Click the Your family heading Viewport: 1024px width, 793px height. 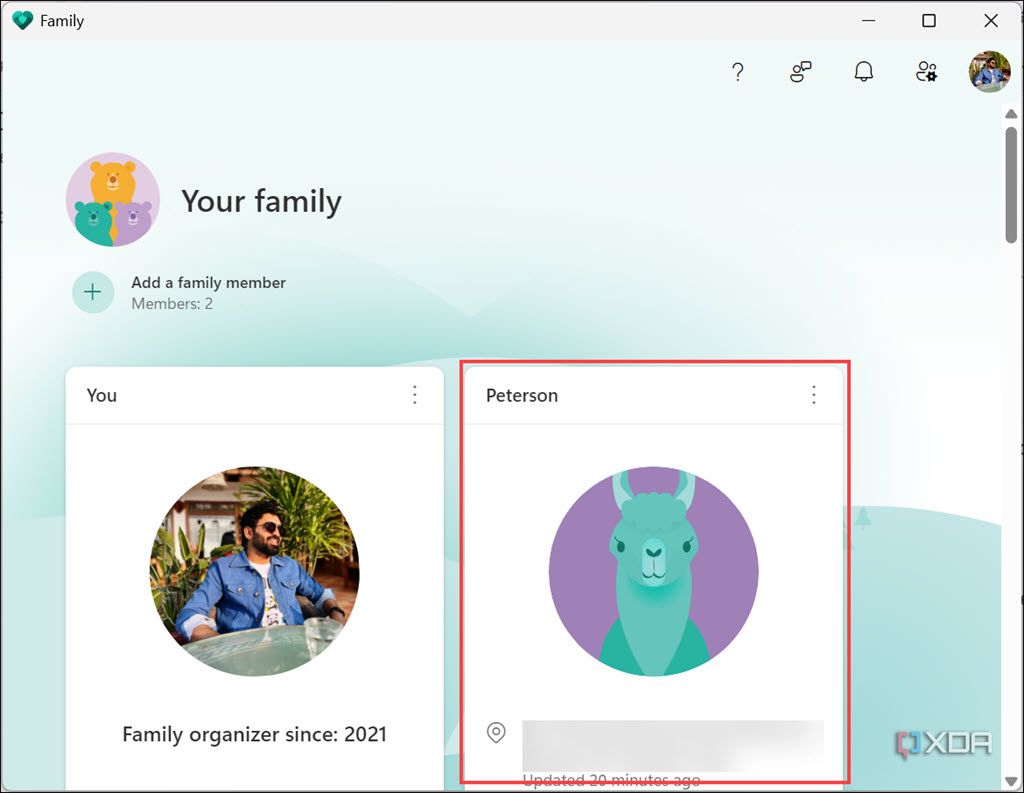261,201
